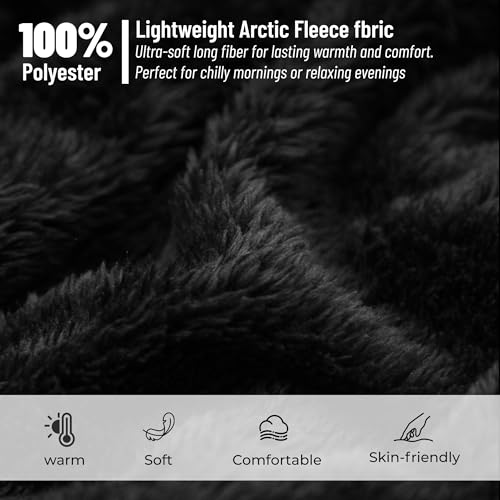The height and width of the screenshot is (500, 500).
Task: Click the white vertical divider bar
Action: [125, 52]
